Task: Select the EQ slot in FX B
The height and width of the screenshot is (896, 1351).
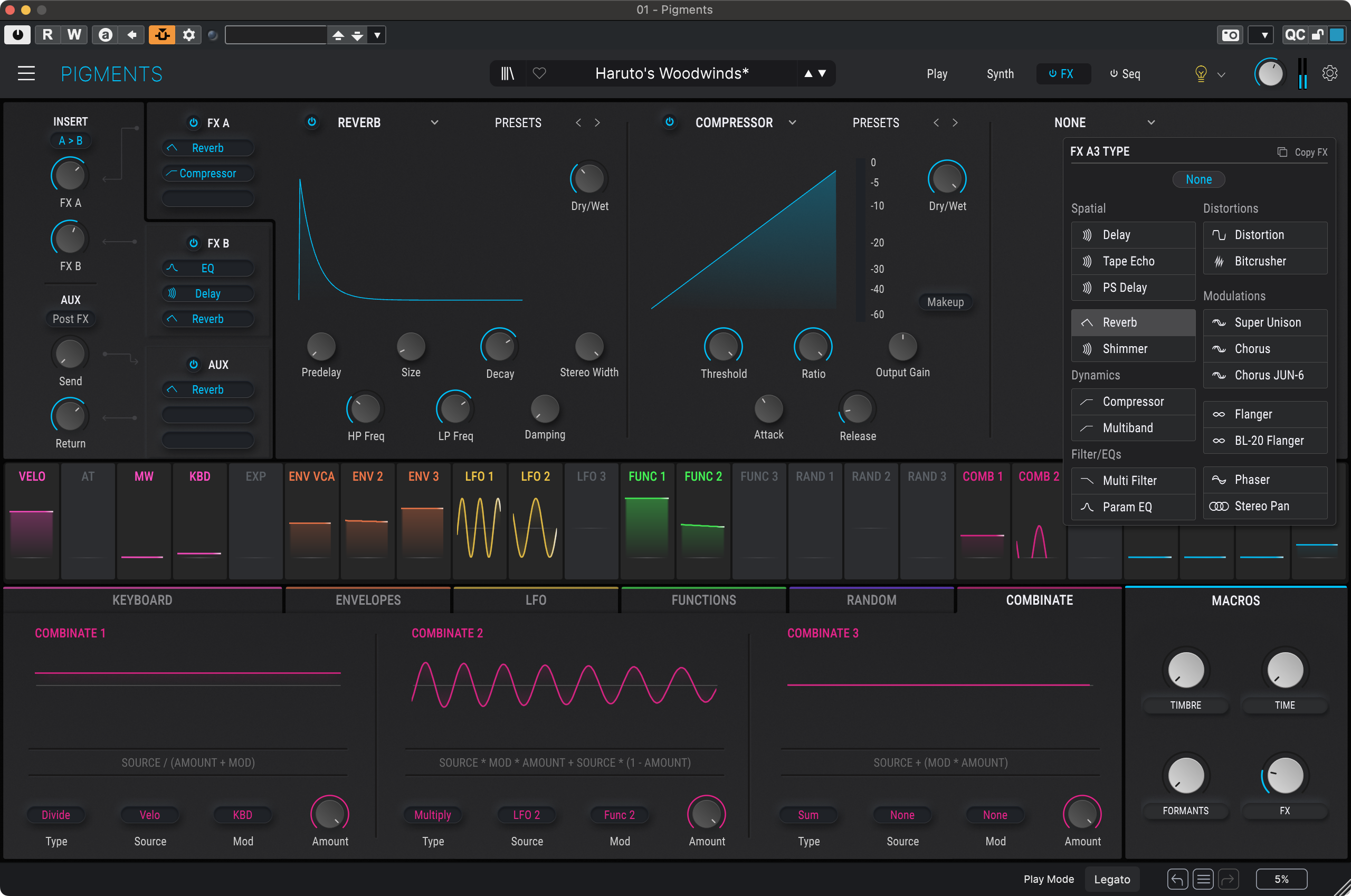Action: click(207, 268)
